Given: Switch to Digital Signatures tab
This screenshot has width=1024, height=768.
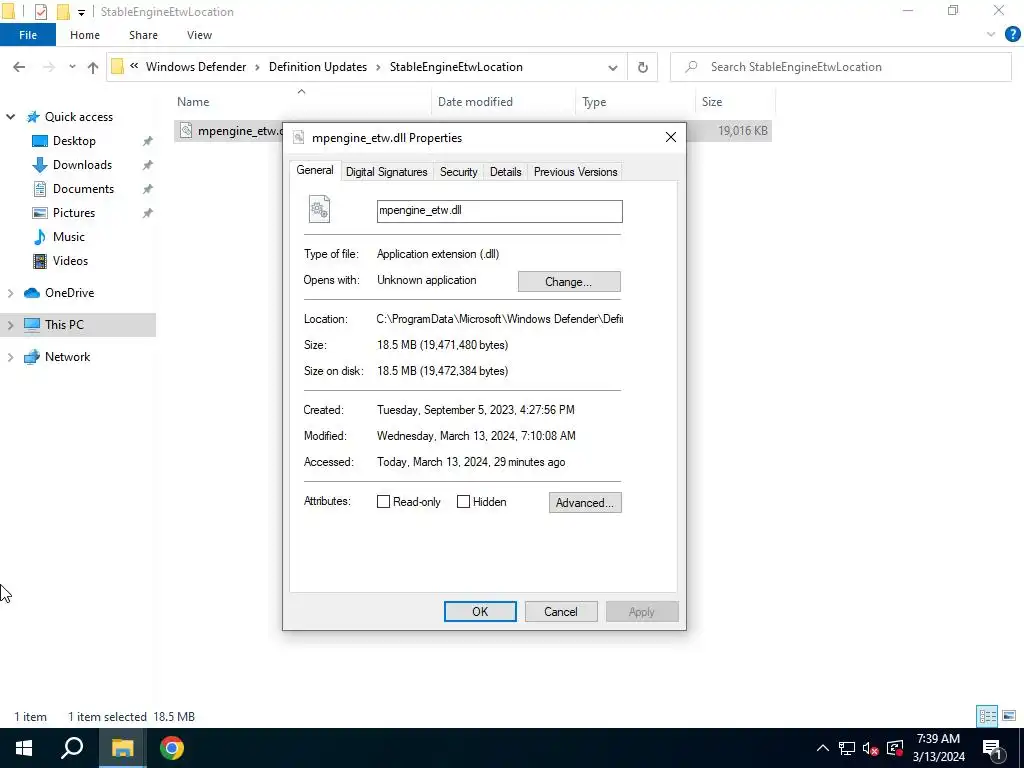Looking at the screenshot, I should pos(387,172).
